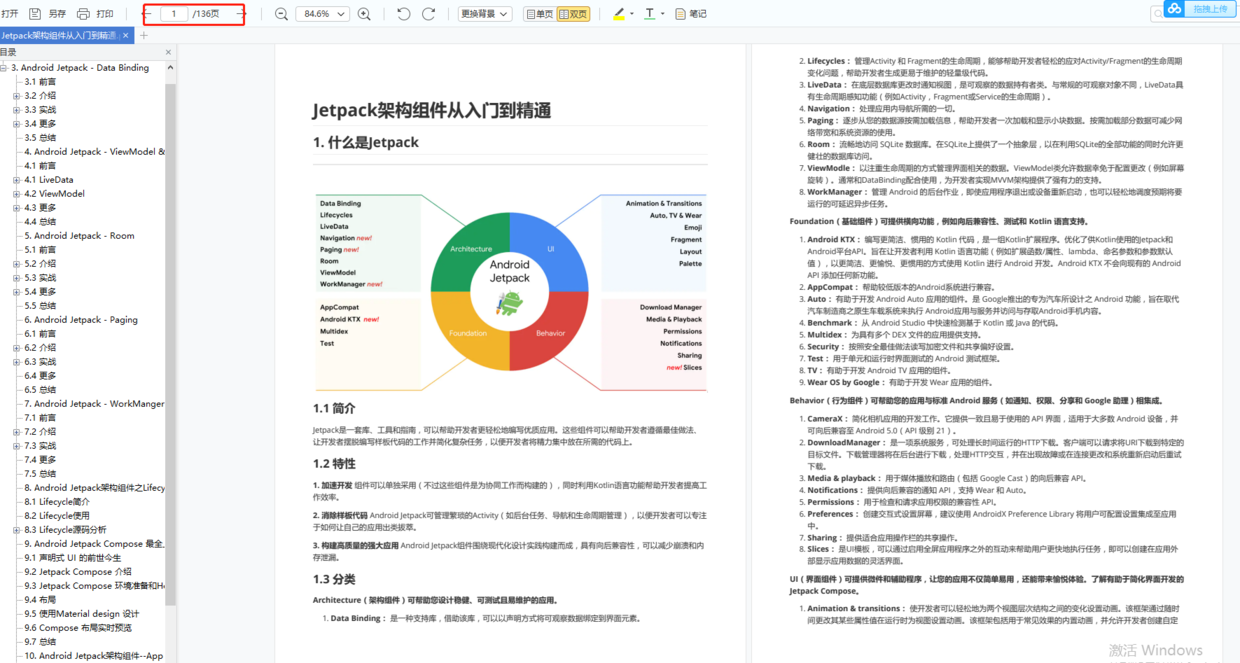Go to next page with right arrow
Screen dimensions: 1240x663
(x=239, y=14)
